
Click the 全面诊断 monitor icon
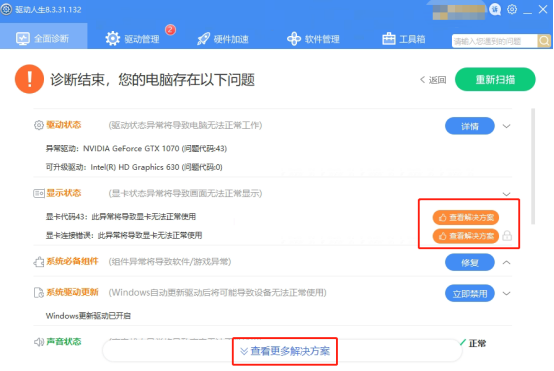pos(23,38)
